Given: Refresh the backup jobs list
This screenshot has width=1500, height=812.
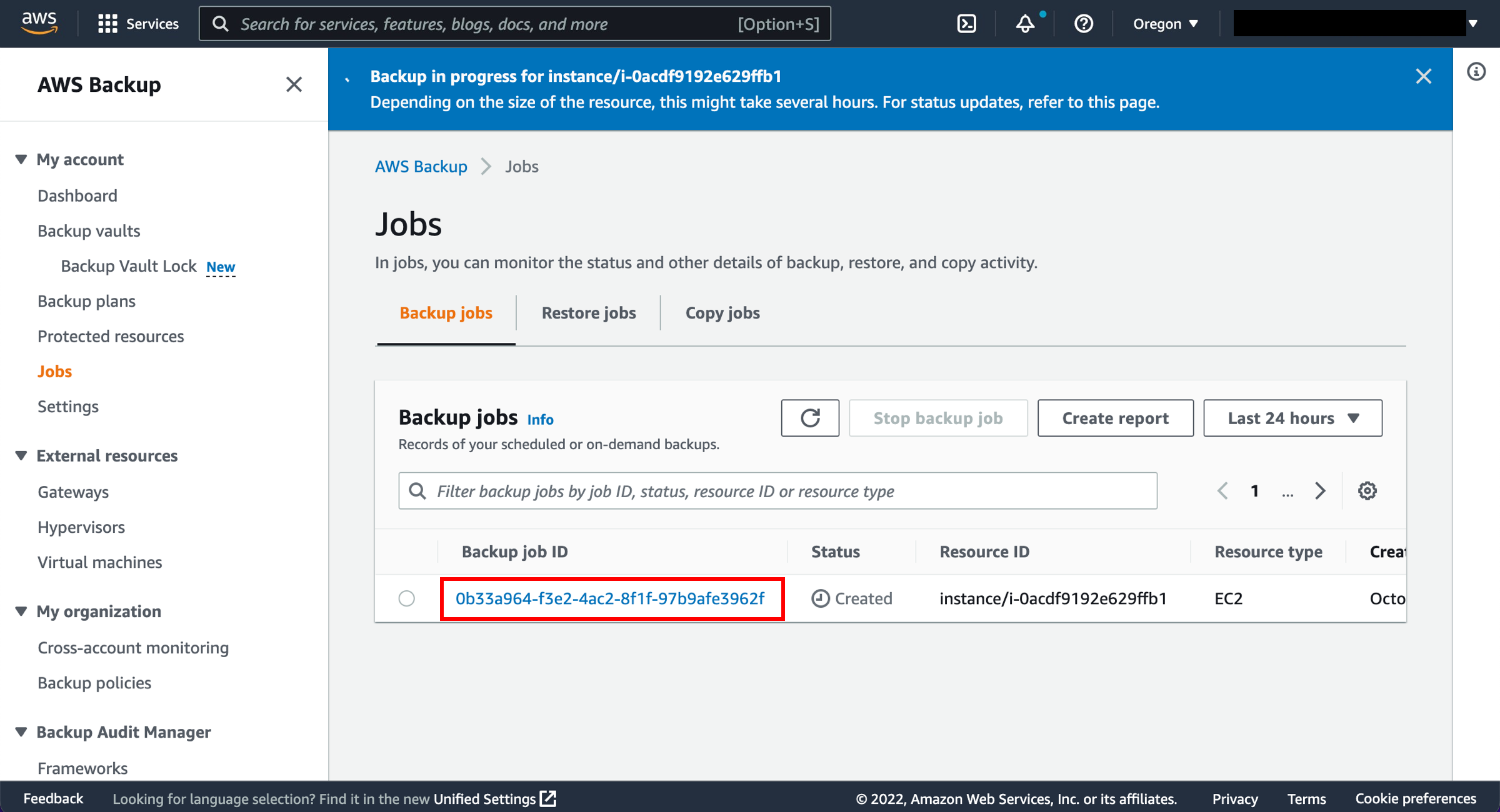Looking at the screenshot, I should 810,418.
